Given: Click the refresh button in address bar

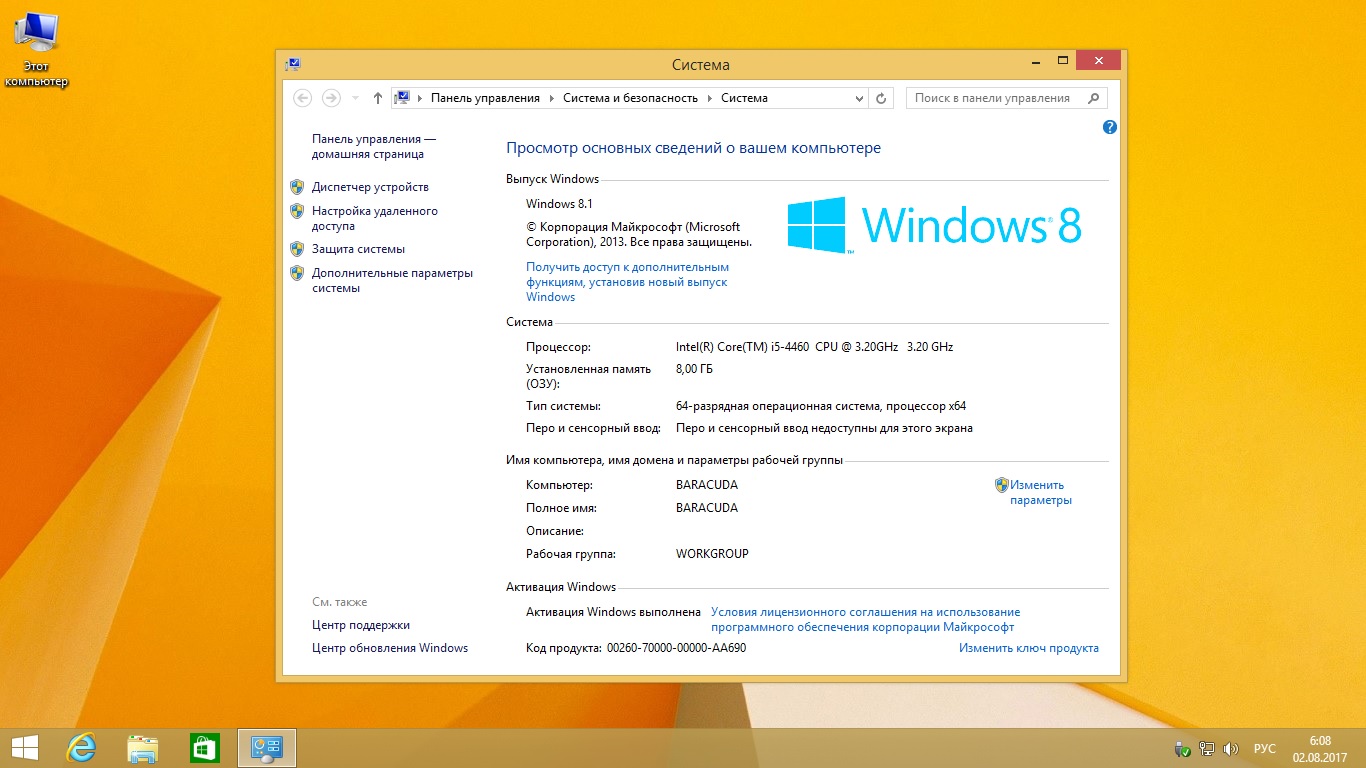Looking at the screenshot, I should (x=881, y=98).
